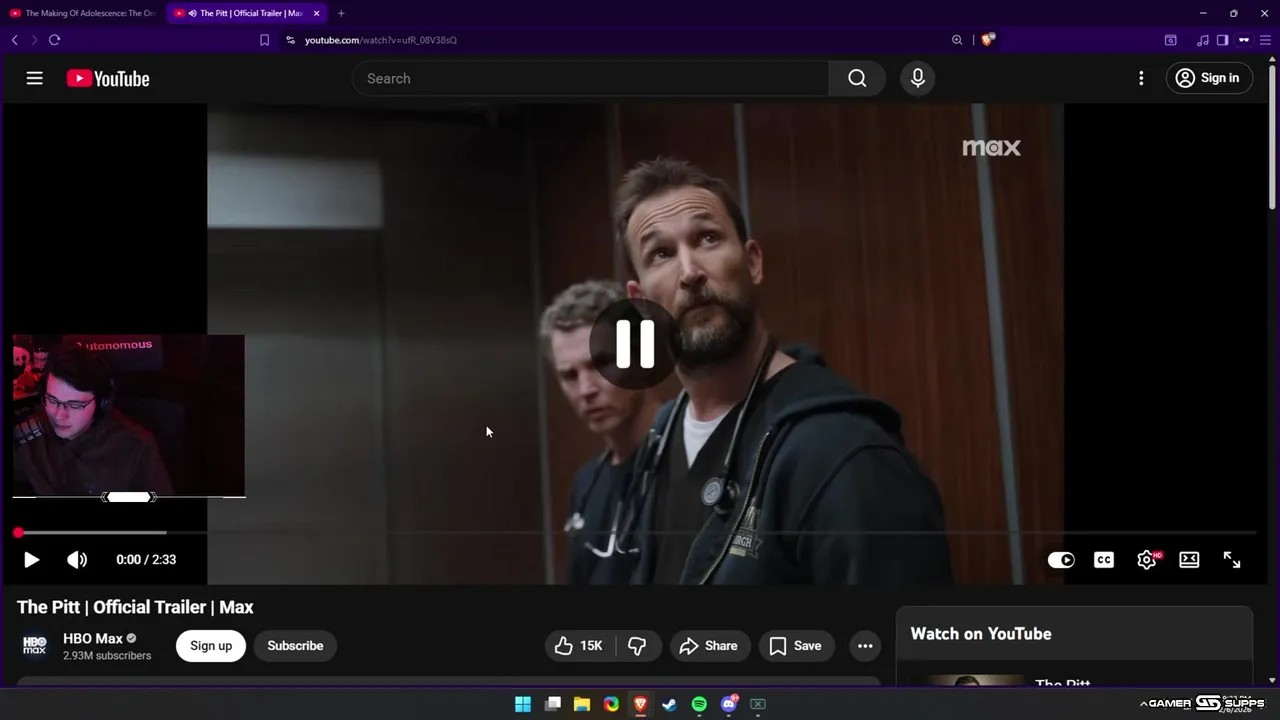
Task: Start voice search with the microphone
Action: click(918, 78)
